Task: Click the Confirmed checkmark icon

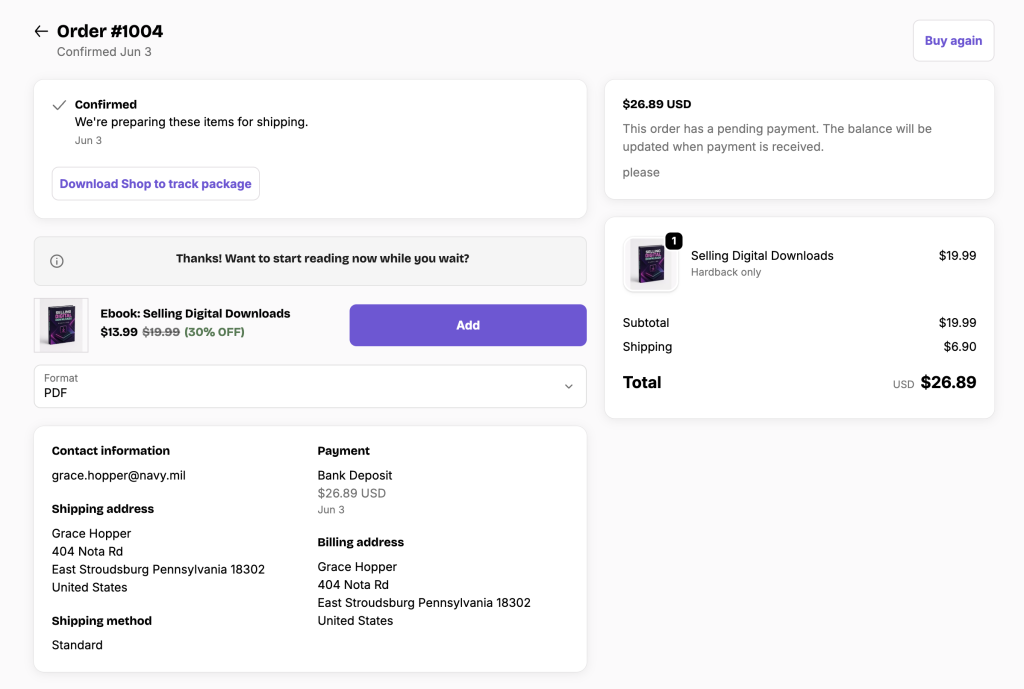Action: (x=59, y=105)
